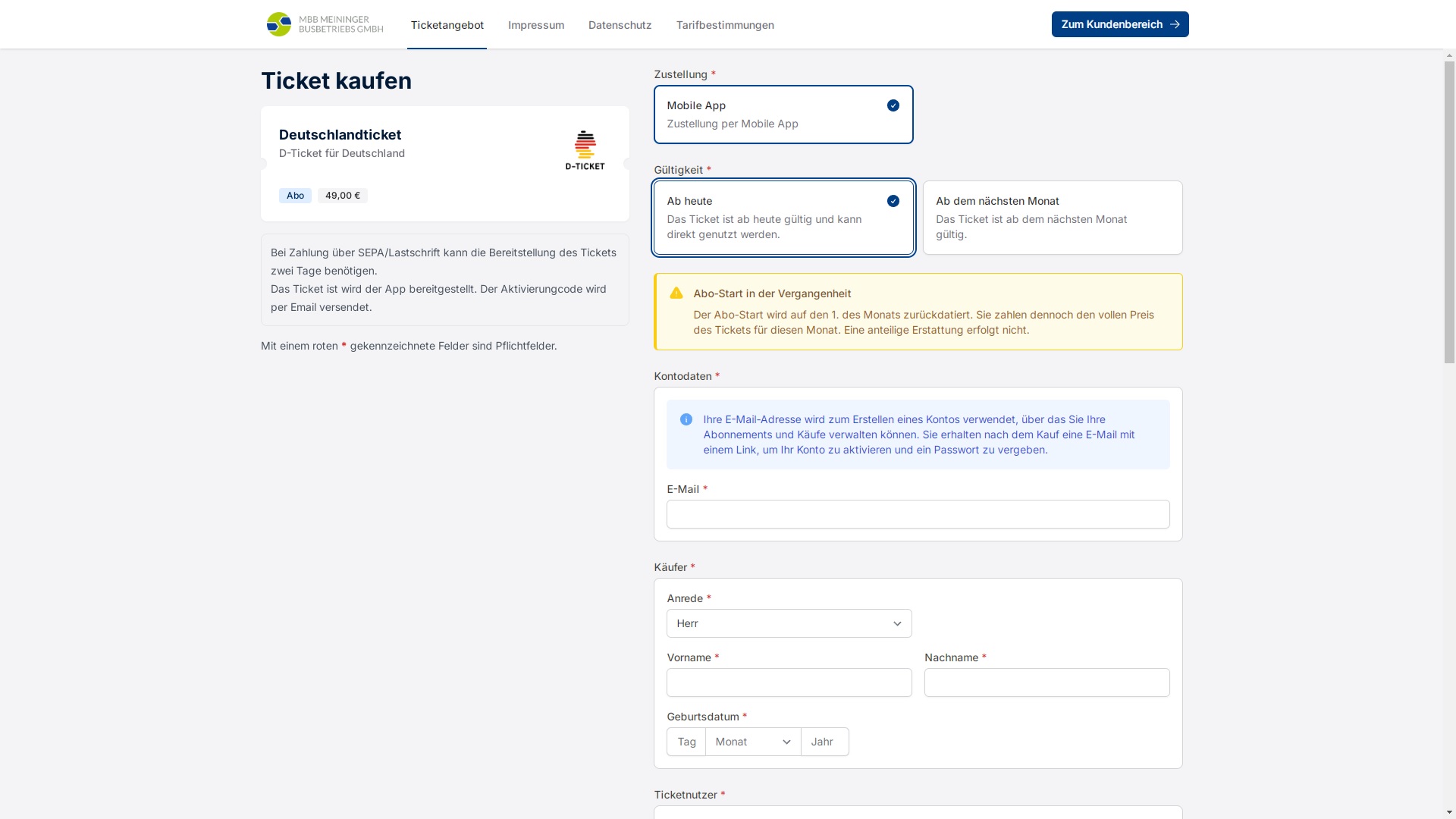
Task: Select Mobile App delivery option
Action: point(783,115)
